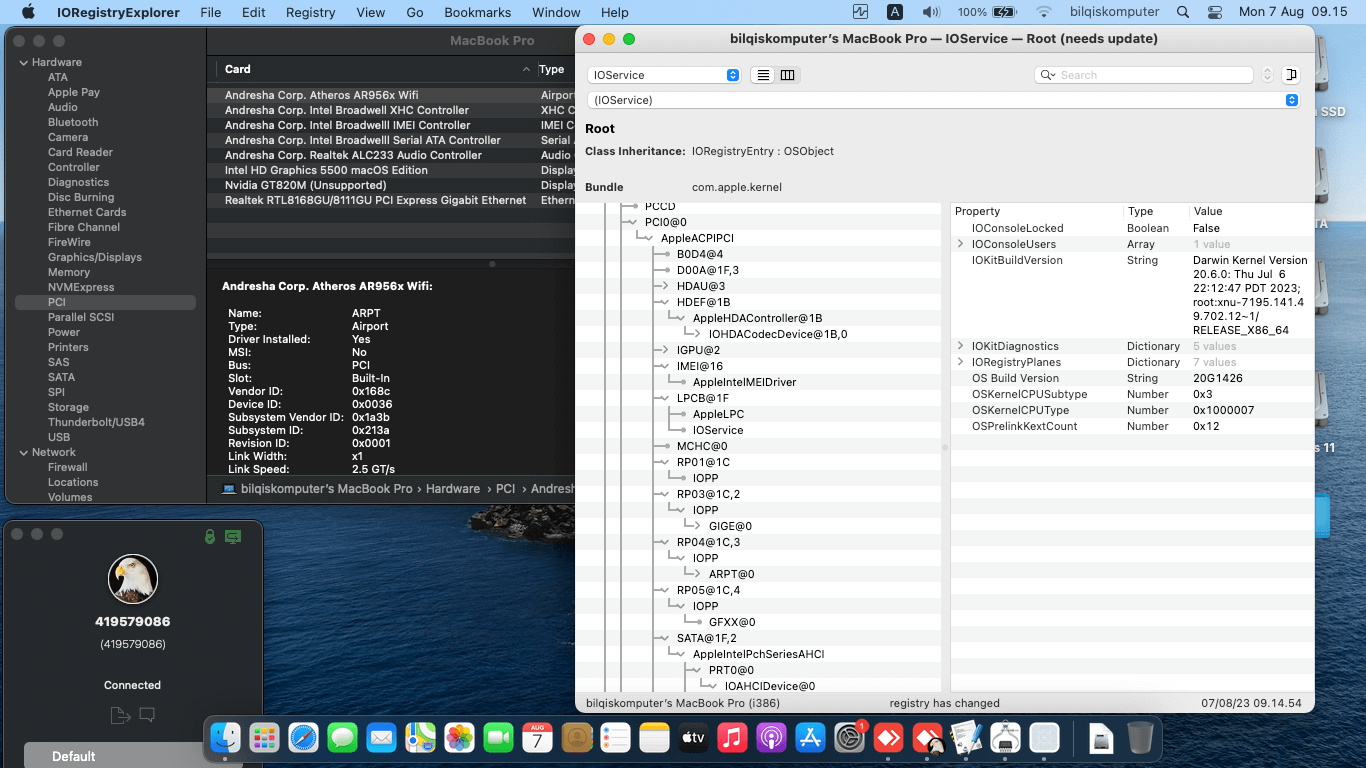Open Control Center in the menu bar
This screenshot has height=768, width=1366.
coord(1215,12)
